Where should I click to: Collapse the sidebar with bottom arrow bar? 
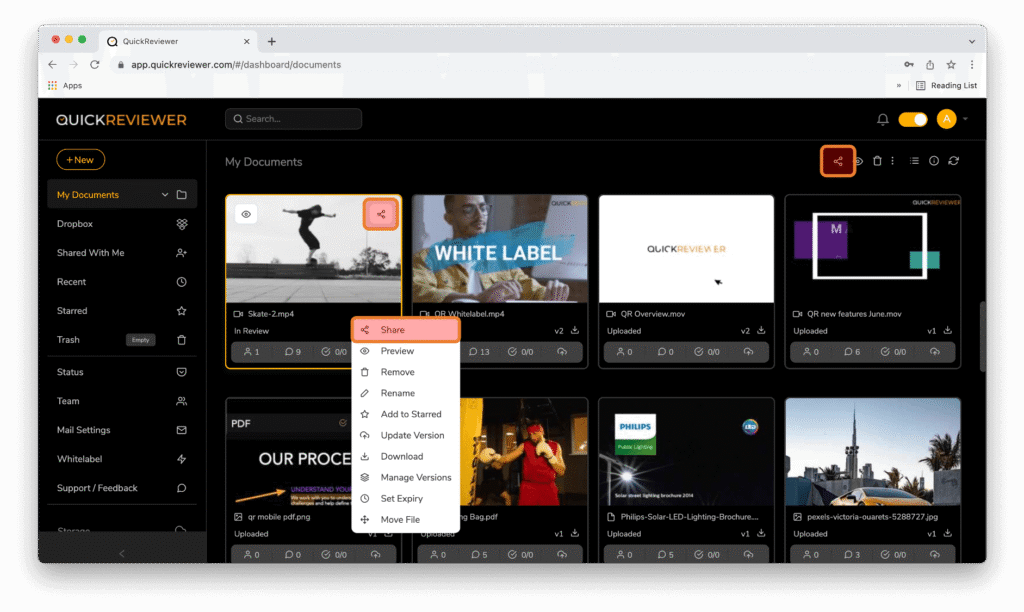tap(122, 553)
